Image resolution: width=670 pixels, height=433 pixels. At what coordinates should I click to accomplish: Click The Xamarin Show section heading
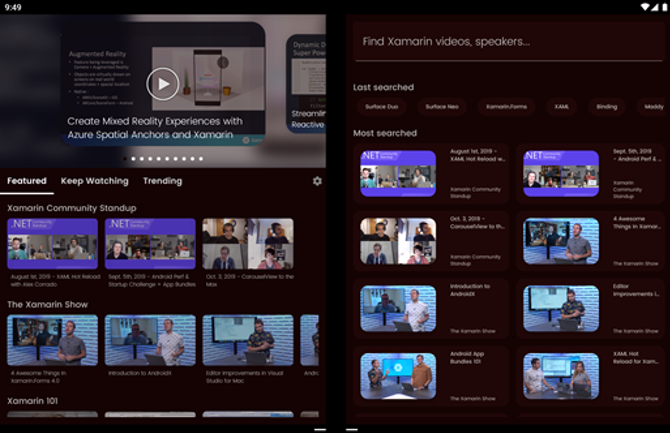pos(47,304)
